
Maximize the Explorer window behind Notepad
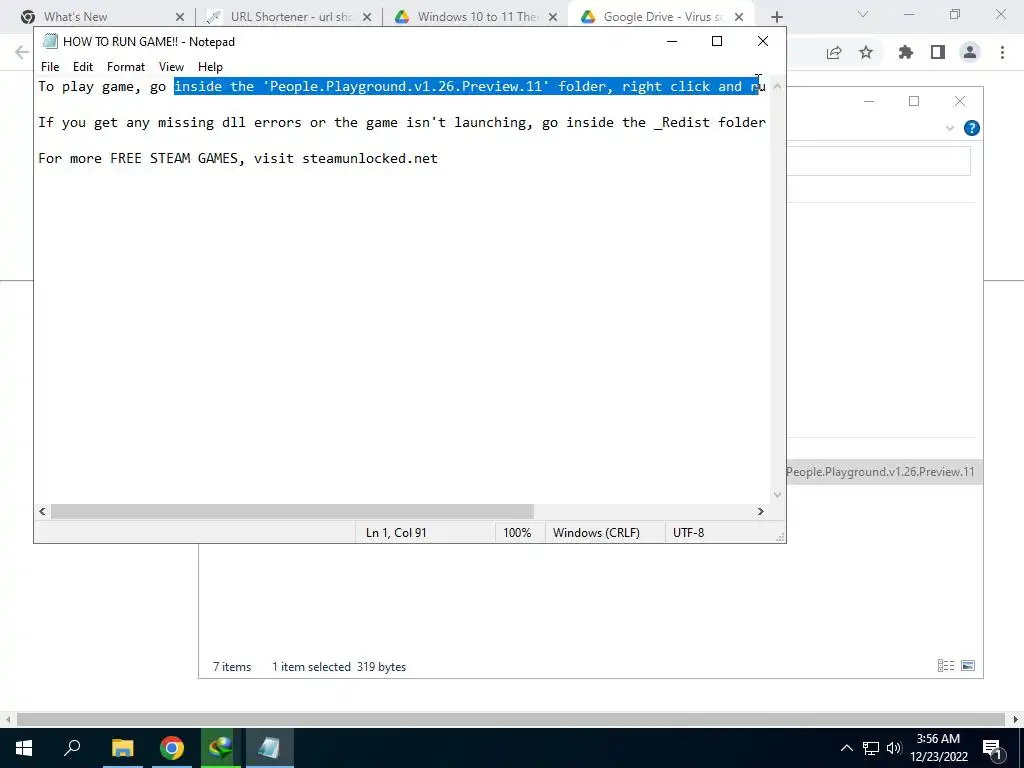point(914,101)
